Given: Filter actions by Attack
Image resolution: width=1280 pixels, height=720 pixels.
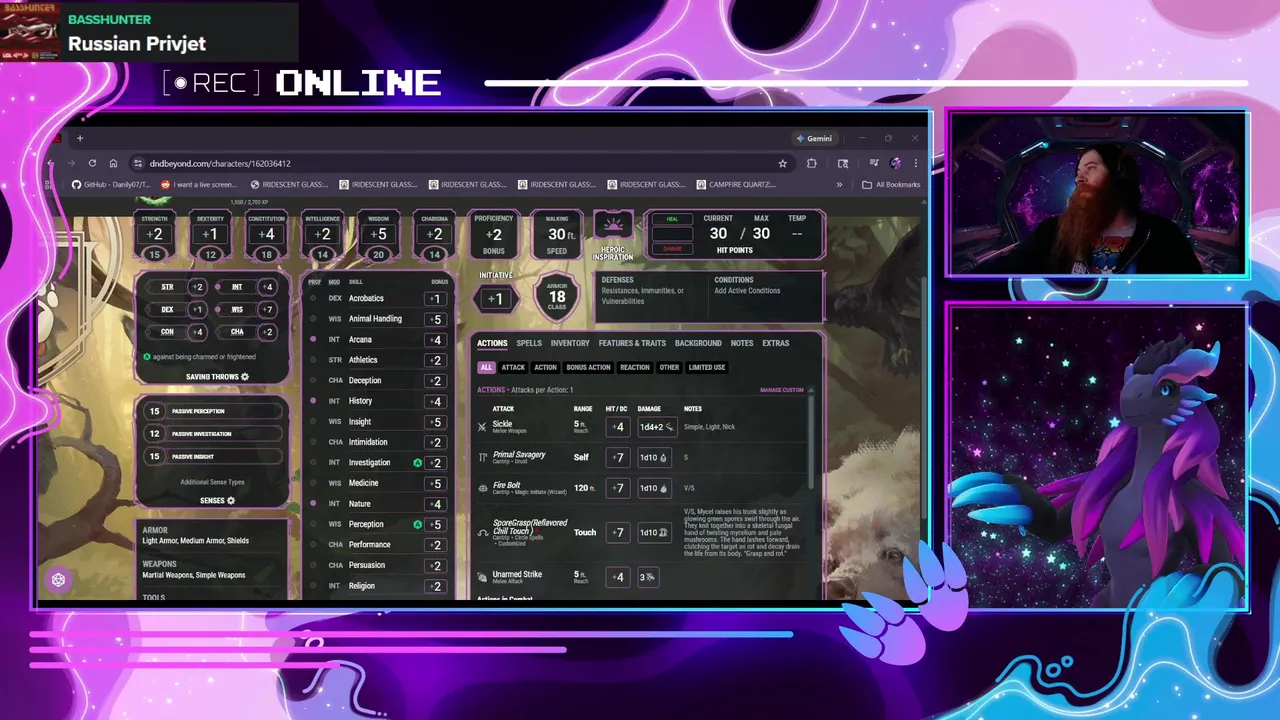Looking at the screenshot, I should click(x=513, y=367).
